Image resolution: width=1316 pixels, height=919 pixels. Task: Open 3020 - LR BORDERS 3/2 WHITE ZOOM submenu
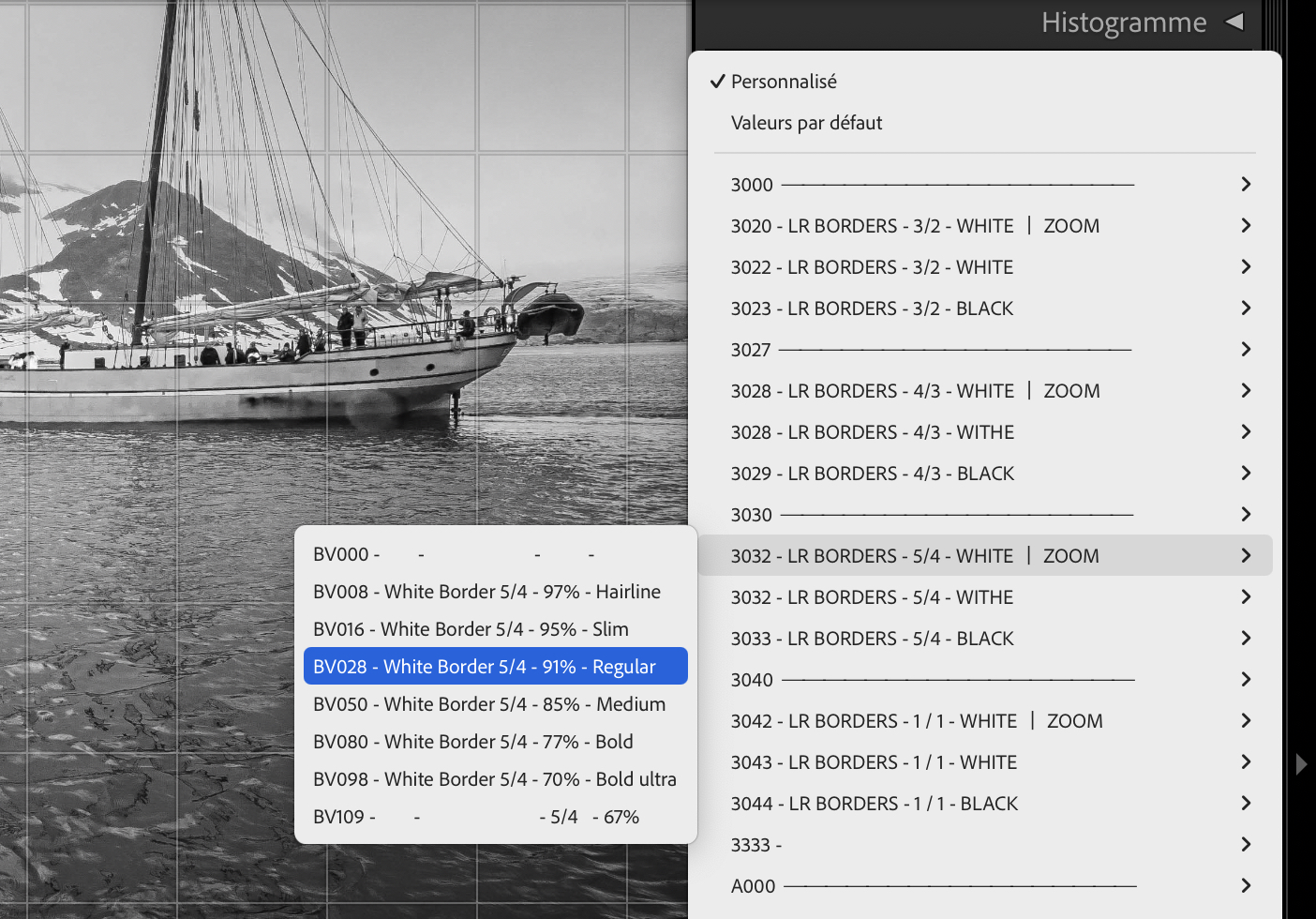915,226
